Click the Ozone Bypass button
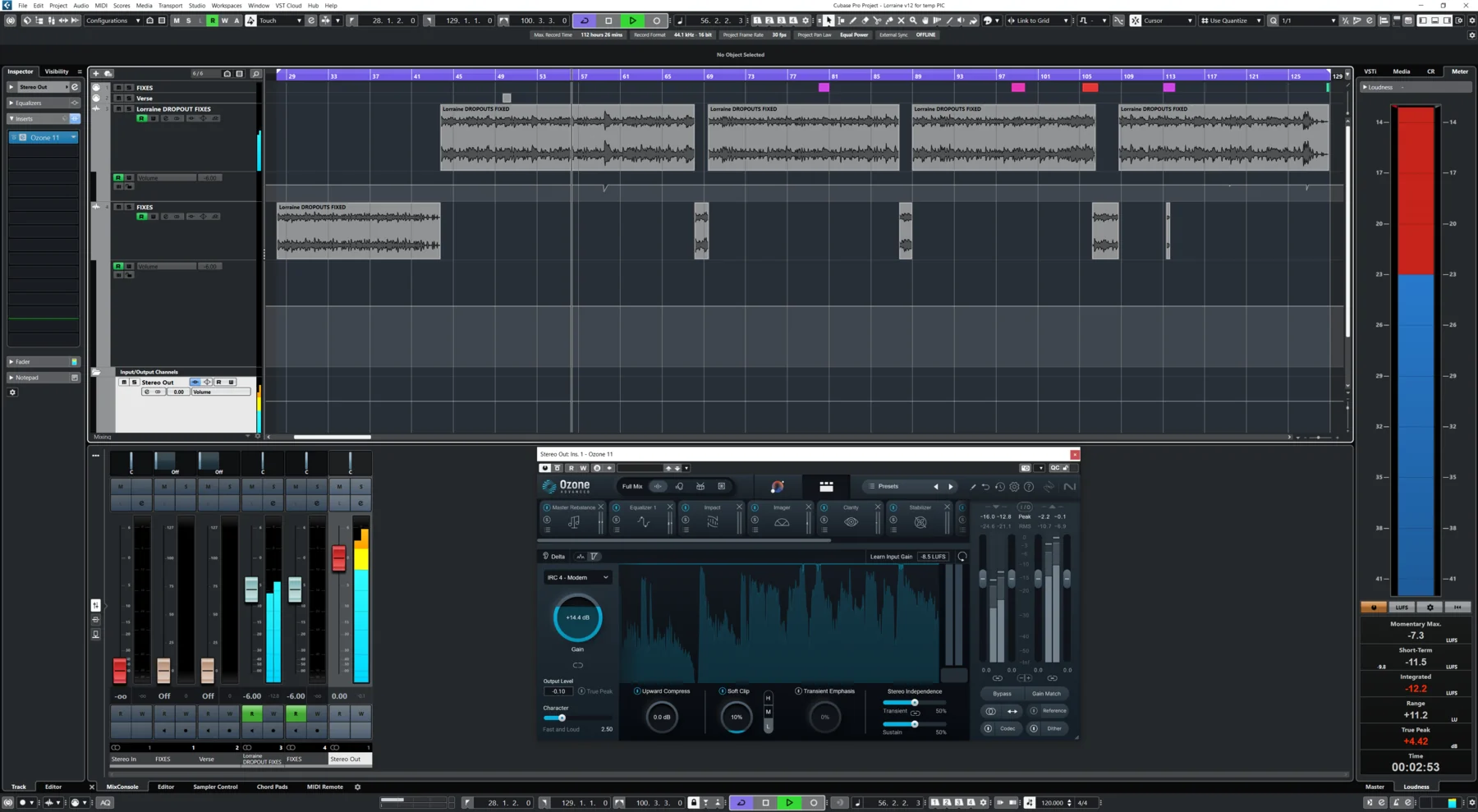The image size is (1478, 812). pyautogui.click(x=1002, y=694)
